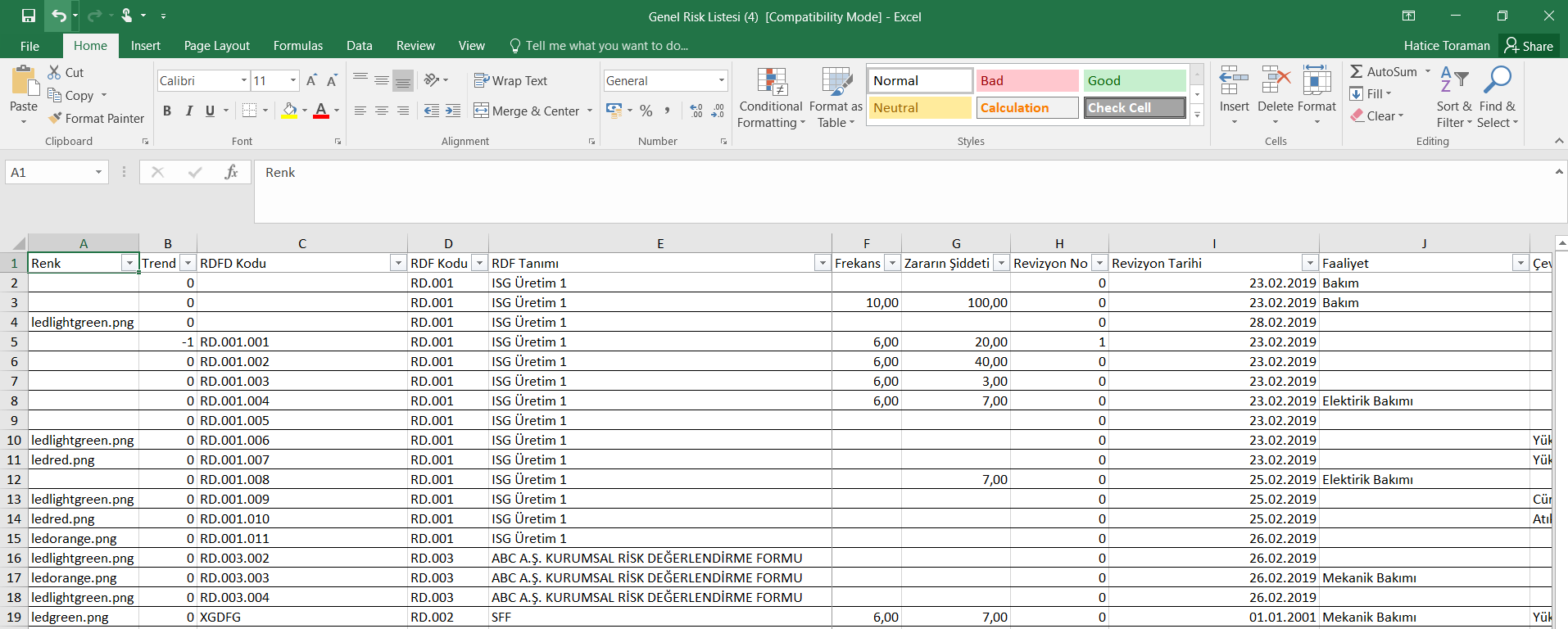Switch to the Formulas tab

pyautogui.click(x=298, y=46)
